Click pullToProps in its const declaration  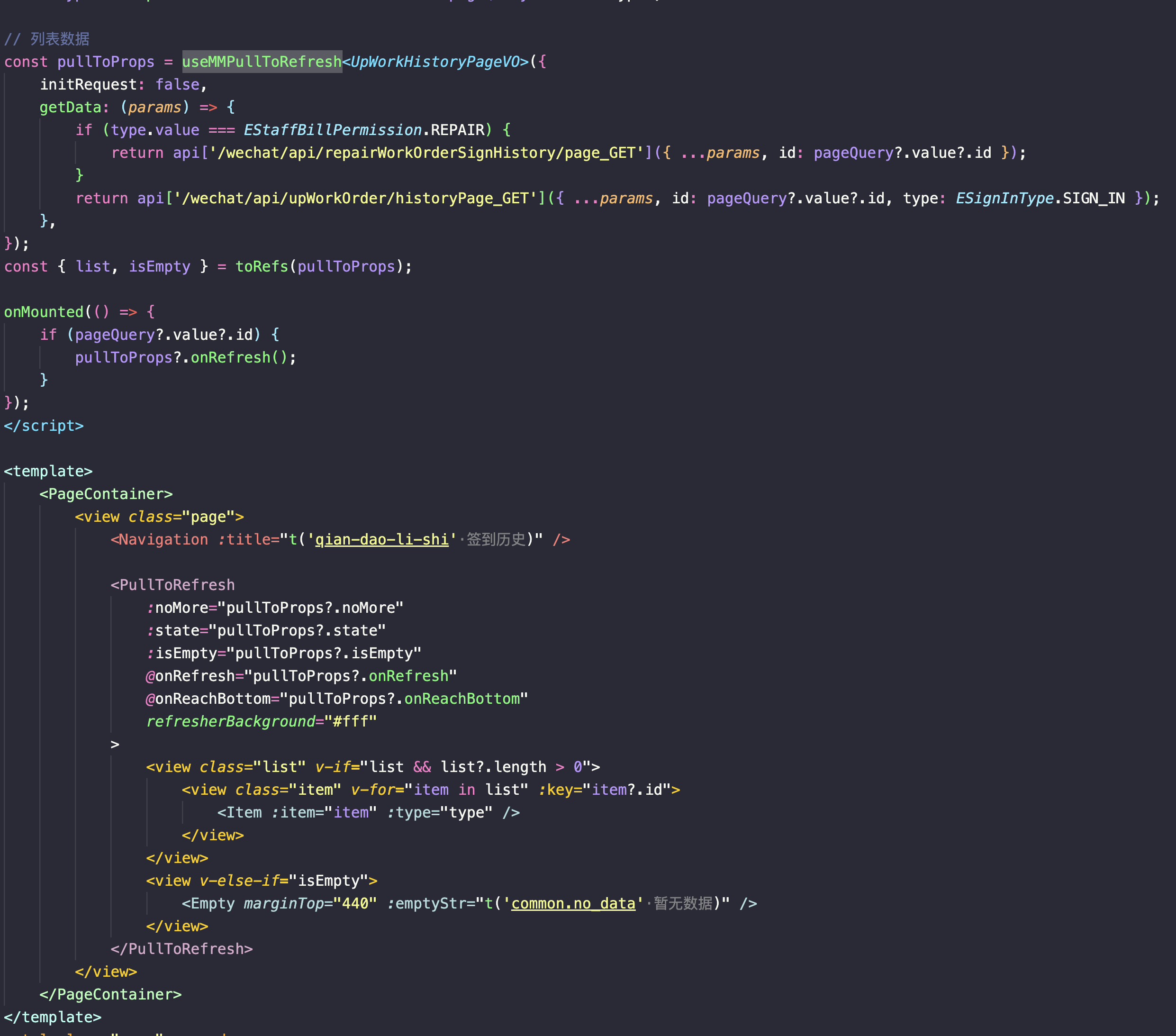107,62
